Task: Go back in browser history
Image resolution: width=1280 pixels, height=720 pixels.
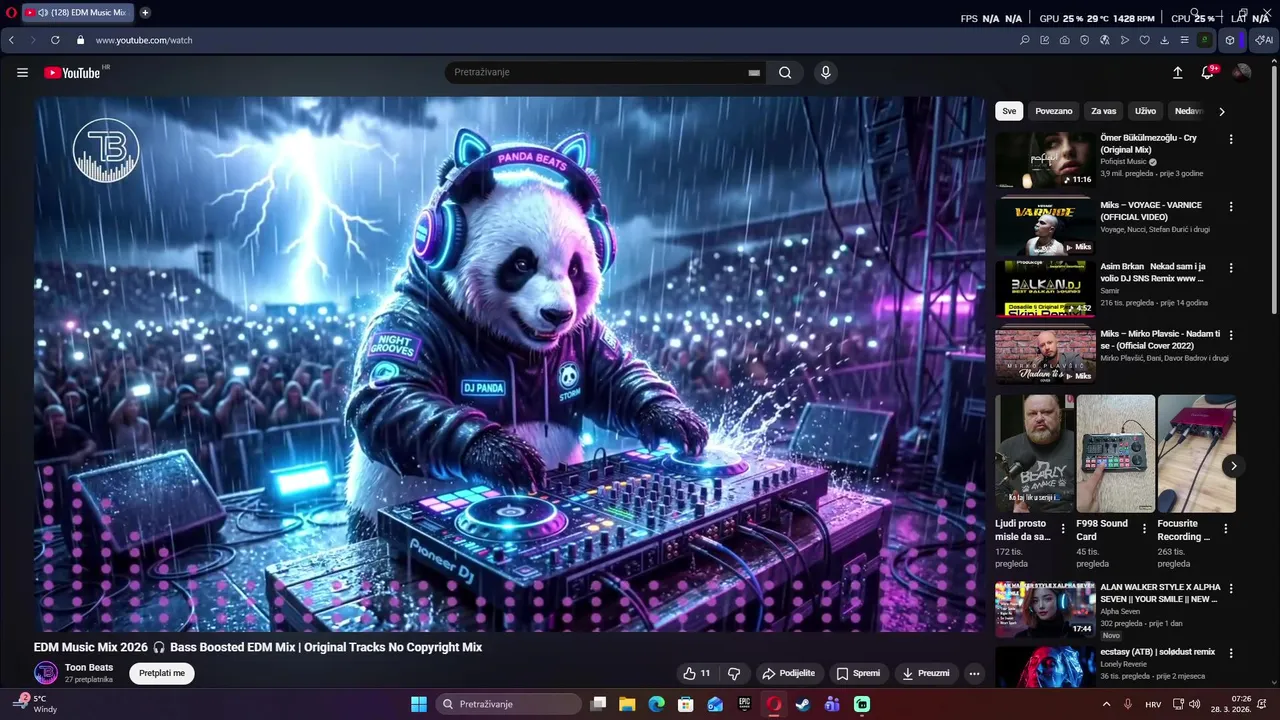Action: click(11, 40)
